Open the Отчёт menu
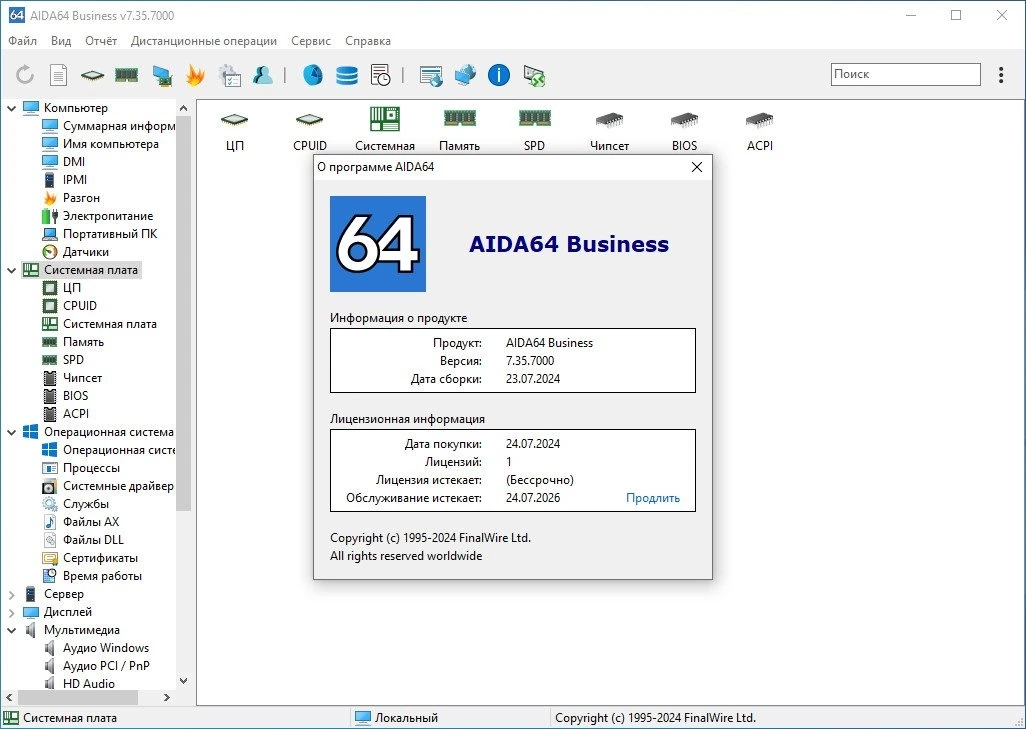Image resolution: width=1026 pixels, height=729 pixels. click(101, 41)
